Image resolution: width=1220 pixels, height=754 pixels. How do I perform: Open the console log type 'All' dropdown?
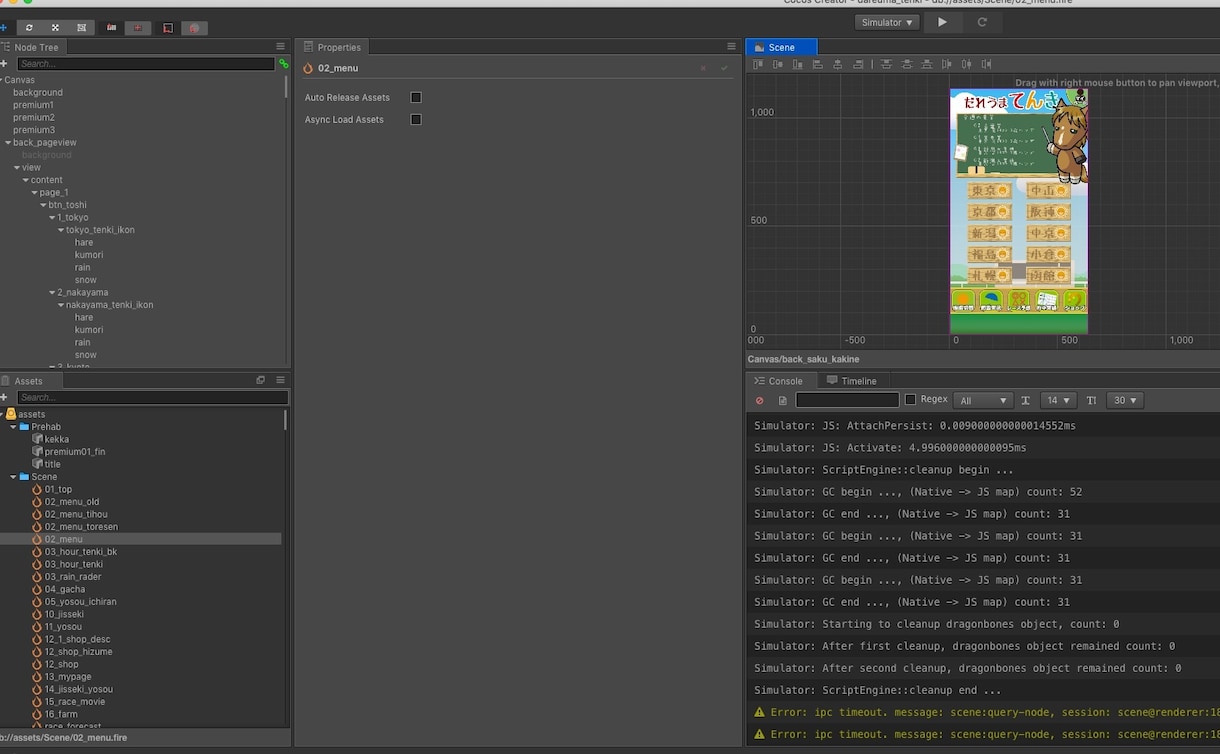click(983, 400)
